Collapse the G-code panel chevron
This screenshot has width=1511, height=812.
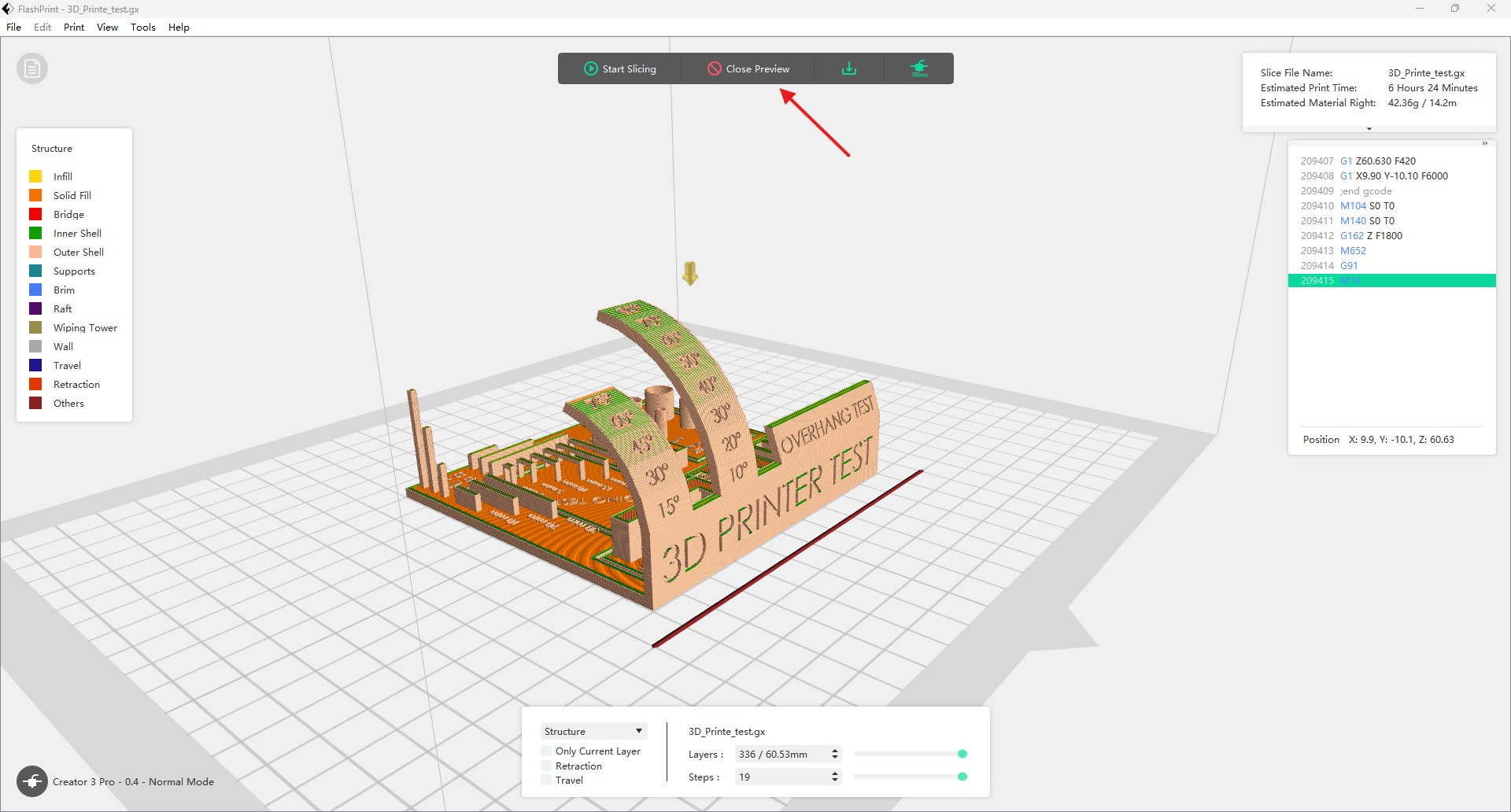click(x=1485, y=143)
